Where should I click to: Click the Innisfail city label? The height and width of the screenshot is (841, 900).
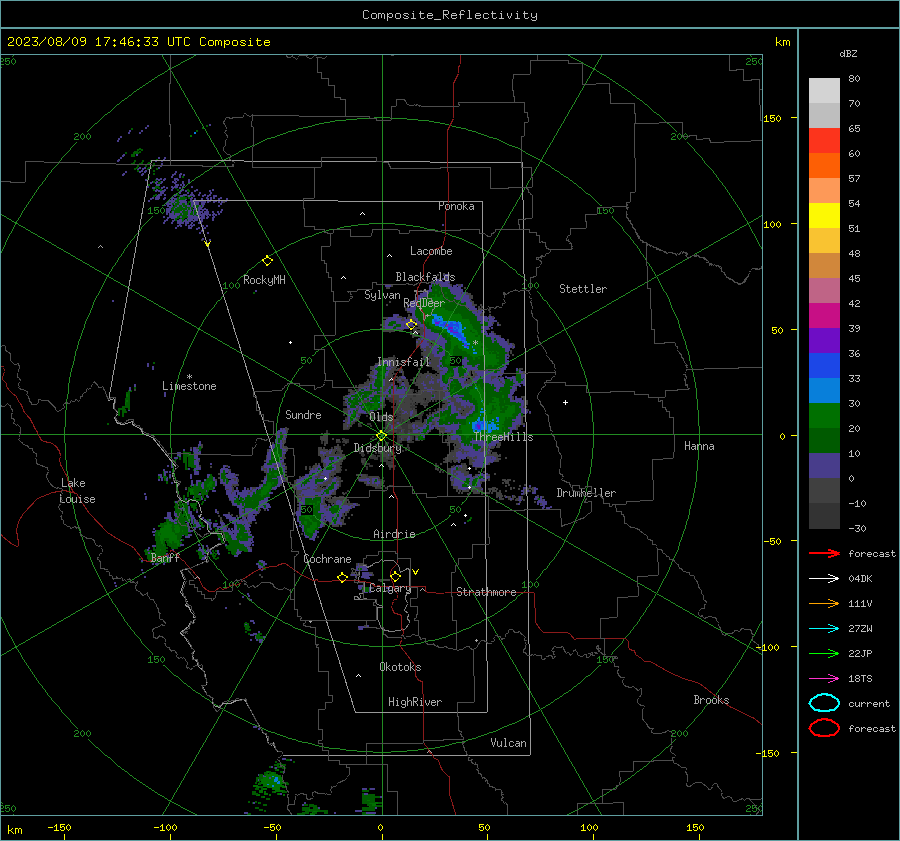point(404,362)
